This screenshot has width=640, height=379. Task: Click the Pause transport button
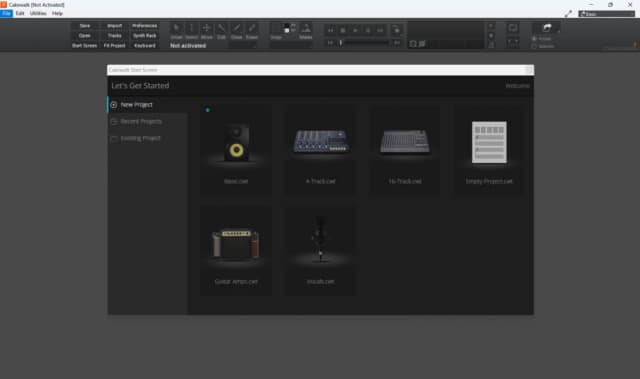(368, 30)
